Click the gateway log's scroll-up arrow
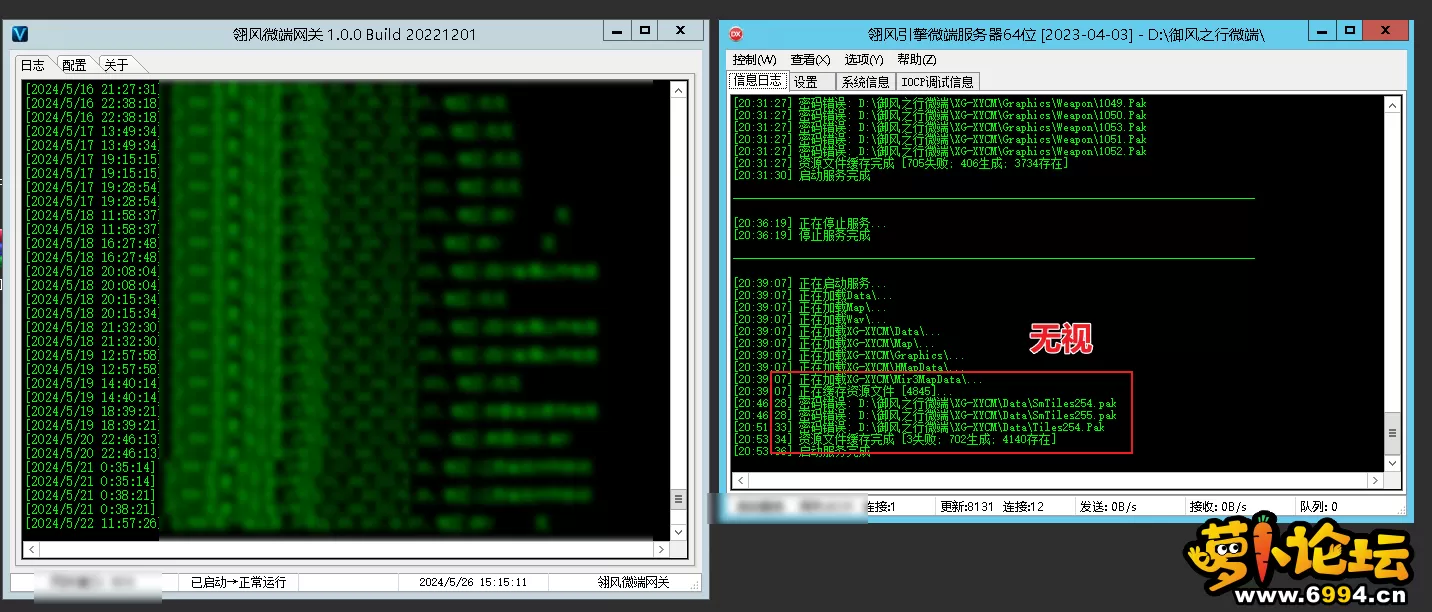This screenshot has height=612, width=1432. click(x=679, y=90)
